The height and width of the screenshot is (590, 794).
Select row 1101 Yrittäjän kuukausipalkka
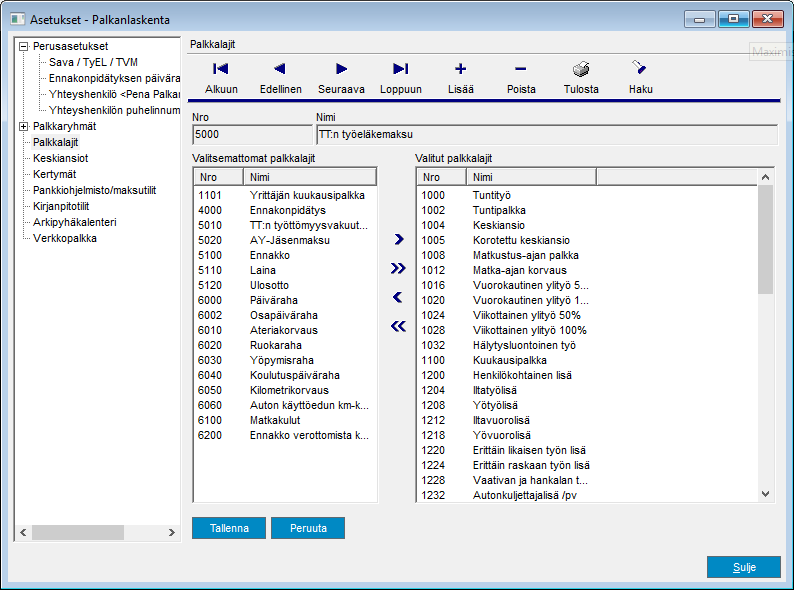[285, 195]
